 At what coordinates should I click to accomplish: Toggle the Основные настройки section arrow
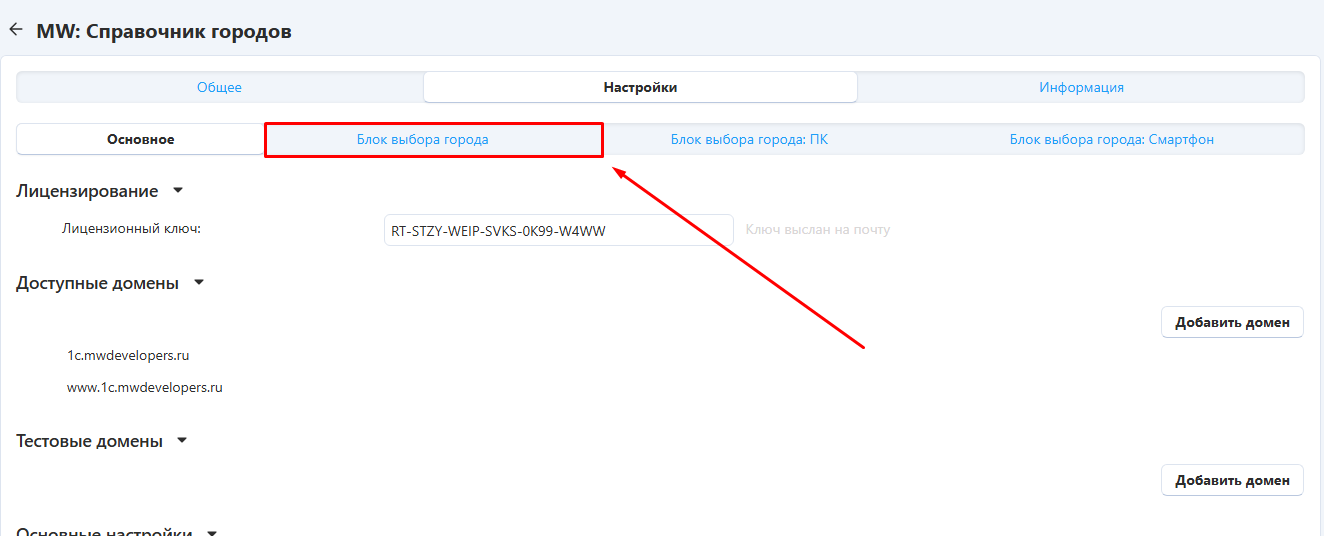coord(211,531)
